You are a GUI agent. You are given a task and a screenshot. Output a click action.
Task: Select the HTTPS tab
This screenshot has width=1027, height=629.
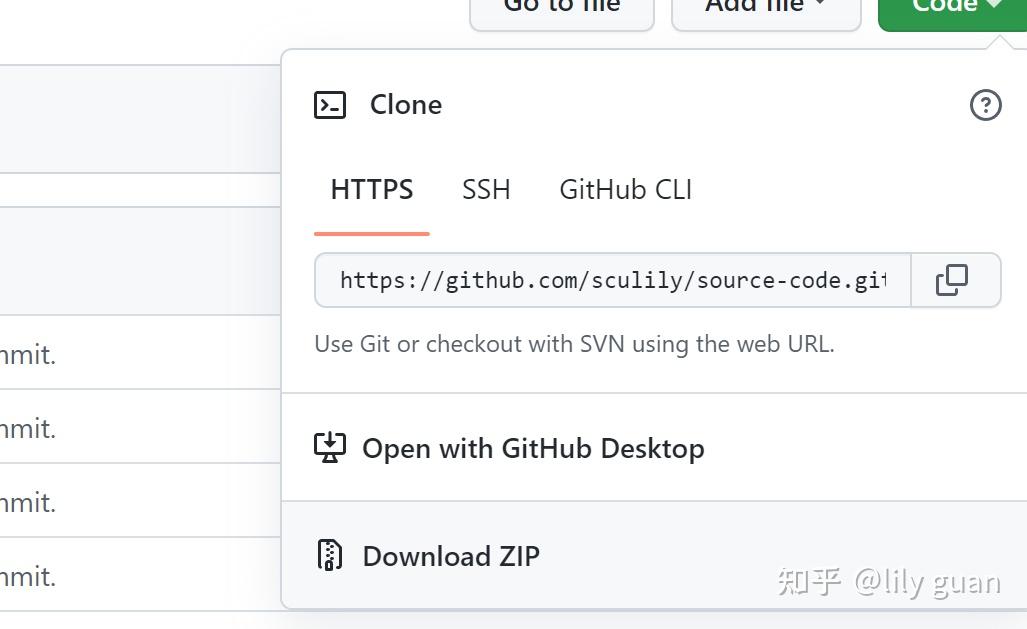click(371, 189)
